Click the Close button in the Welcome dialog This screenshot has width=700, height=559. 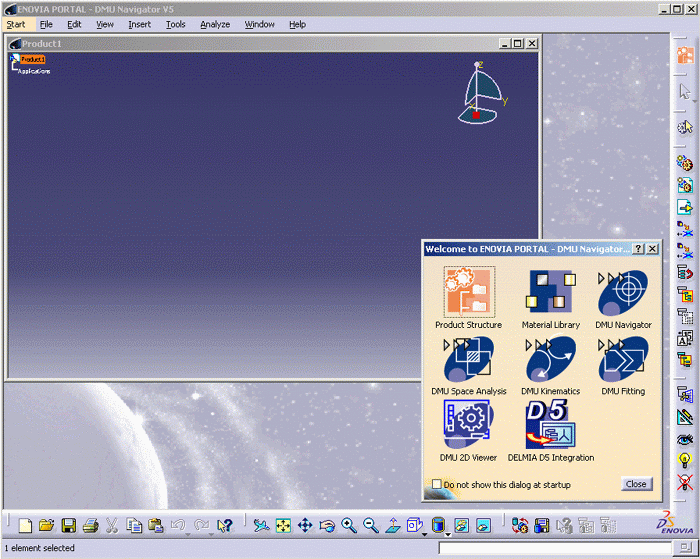pos(636,484)
